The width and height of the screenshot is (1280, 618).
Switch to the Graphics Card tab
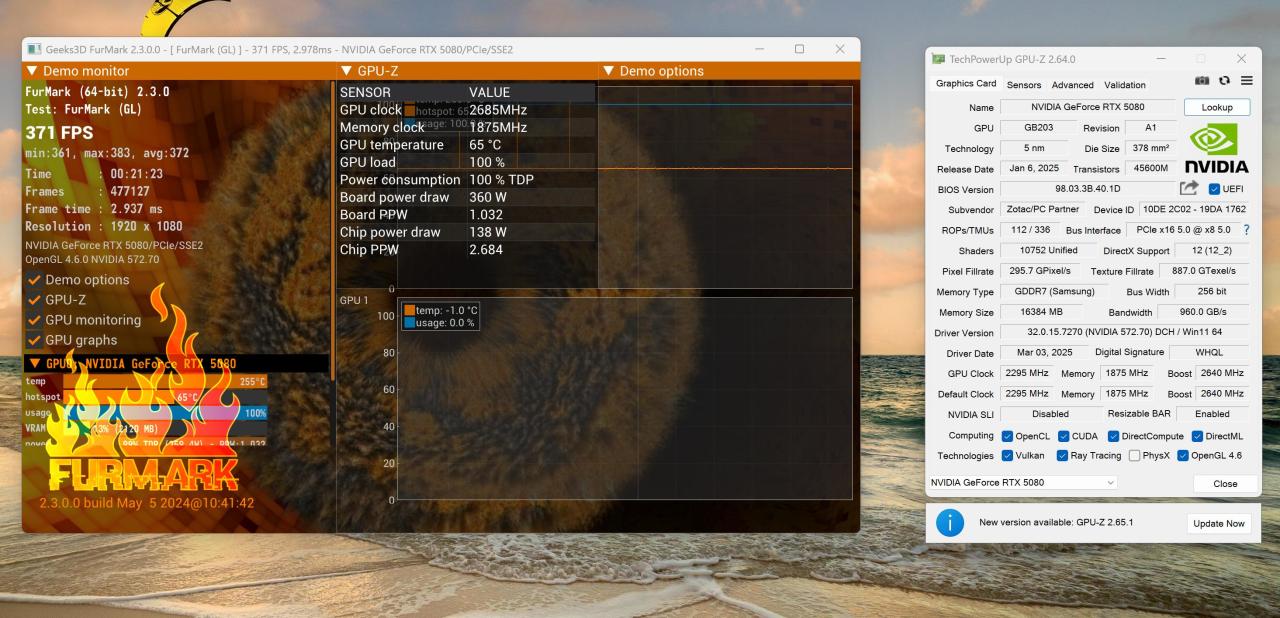(x=966, y=84)
